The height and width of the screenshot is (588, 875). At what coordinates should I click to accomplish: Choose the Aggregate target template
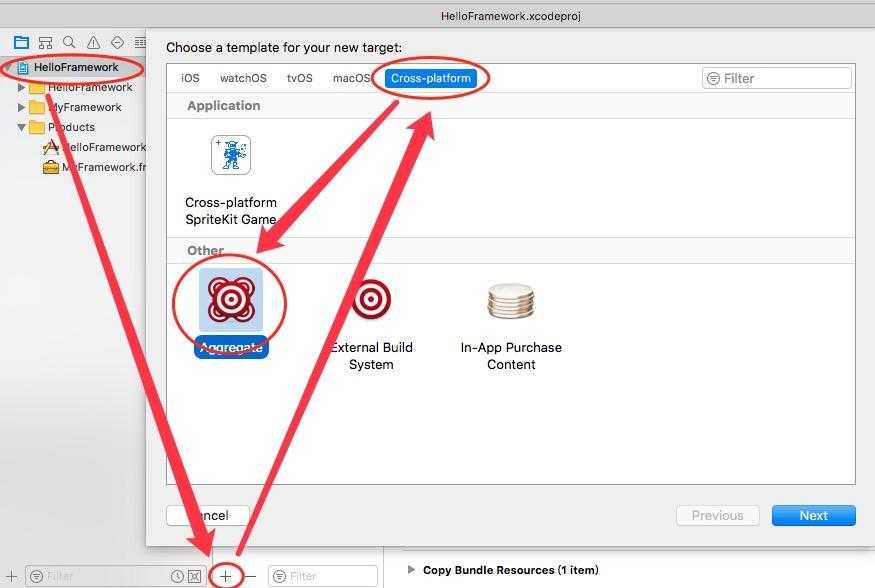[231, 312]
